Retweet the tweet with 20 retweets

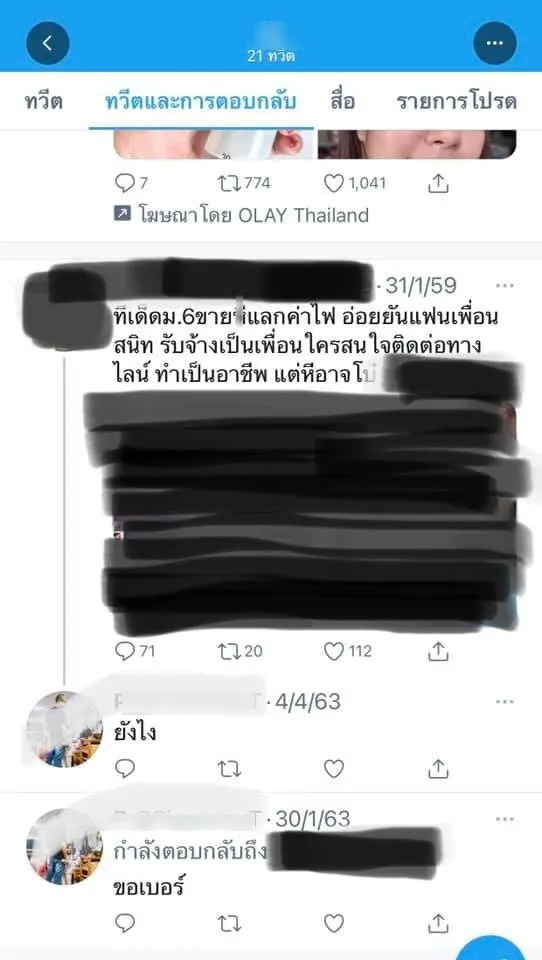click(228, 651)
